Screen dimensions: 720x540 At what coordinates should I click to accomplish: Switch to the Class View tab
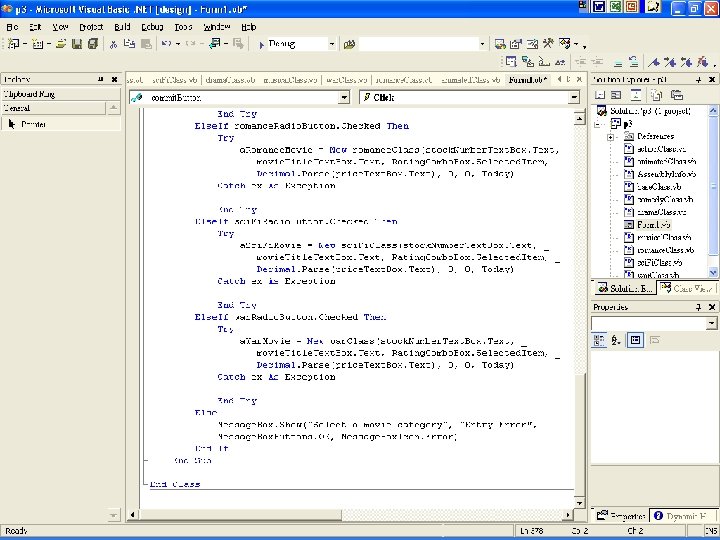pyautogui.click(x=686, y=288)
